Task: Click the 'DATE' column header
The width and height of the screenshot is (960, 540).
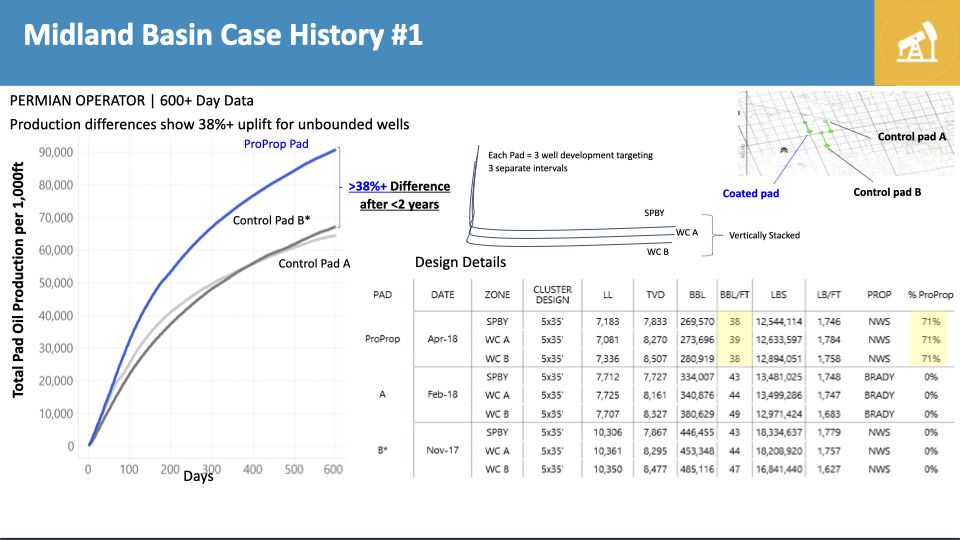Action: pyautogui.click(x=443, y=294)
